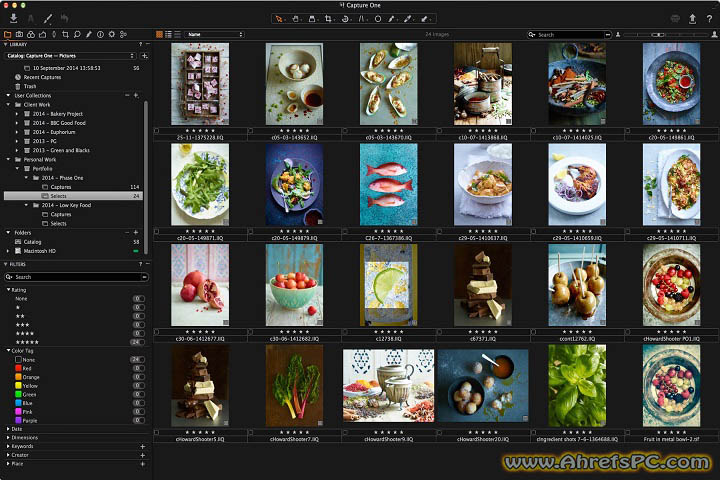This screenshot has height=480, width=720.
Task: Switch browser to list view
Action: click(x=169, y=34)
